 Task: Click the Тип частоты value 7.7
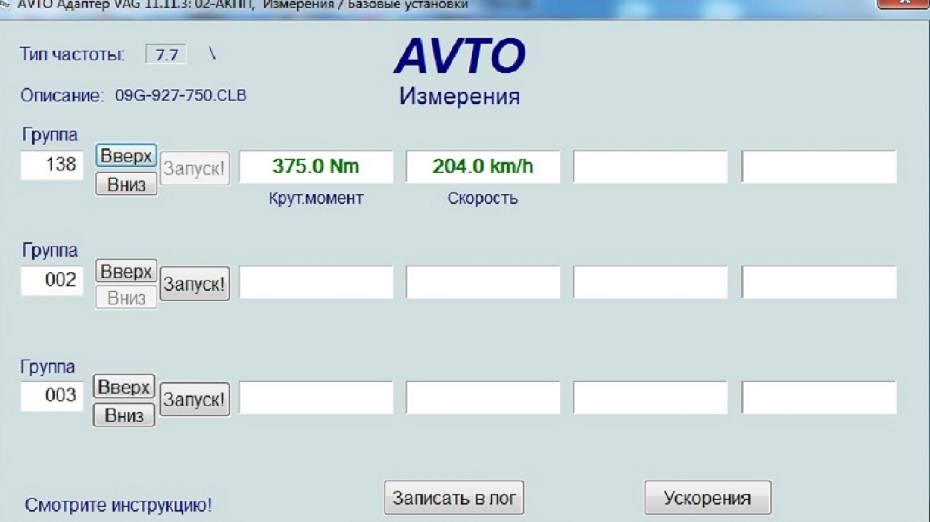click(x=166, y=54)
